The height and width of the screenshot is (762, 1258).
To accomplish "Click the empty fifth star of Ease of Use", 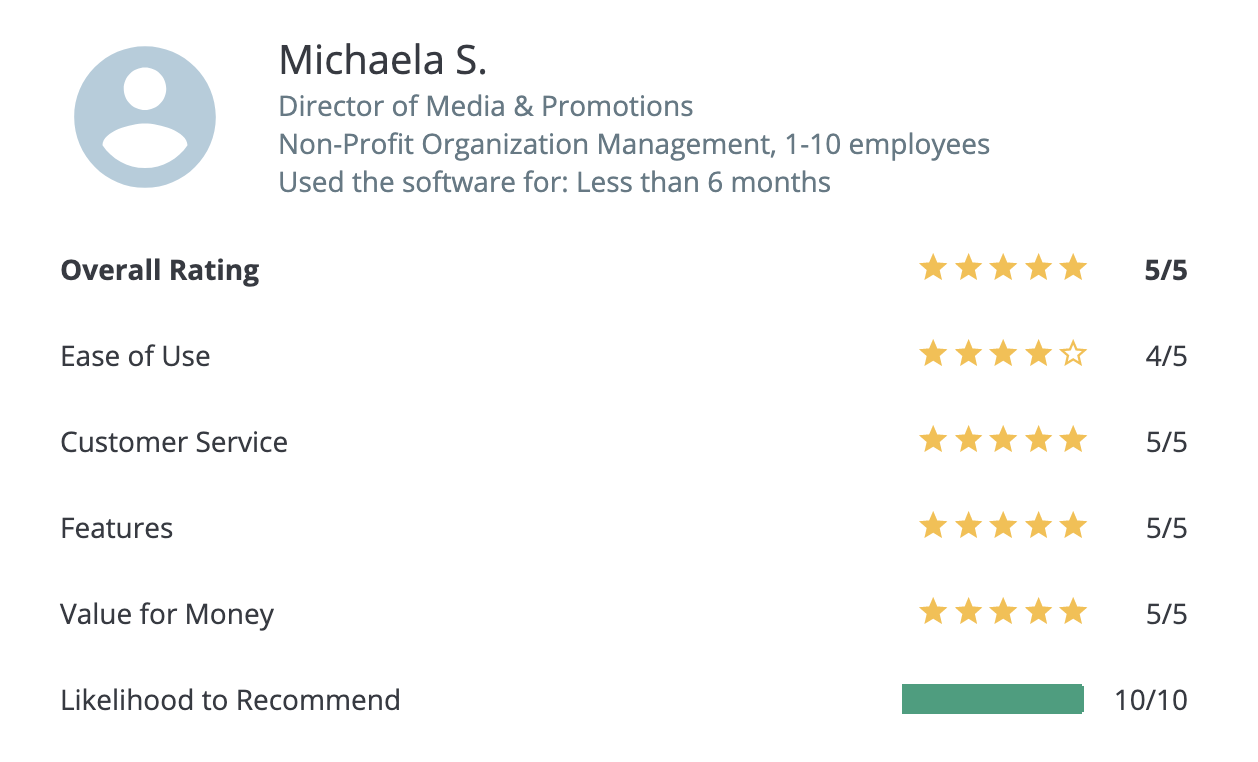I will pyautogui.click(x=1073, y=354).
